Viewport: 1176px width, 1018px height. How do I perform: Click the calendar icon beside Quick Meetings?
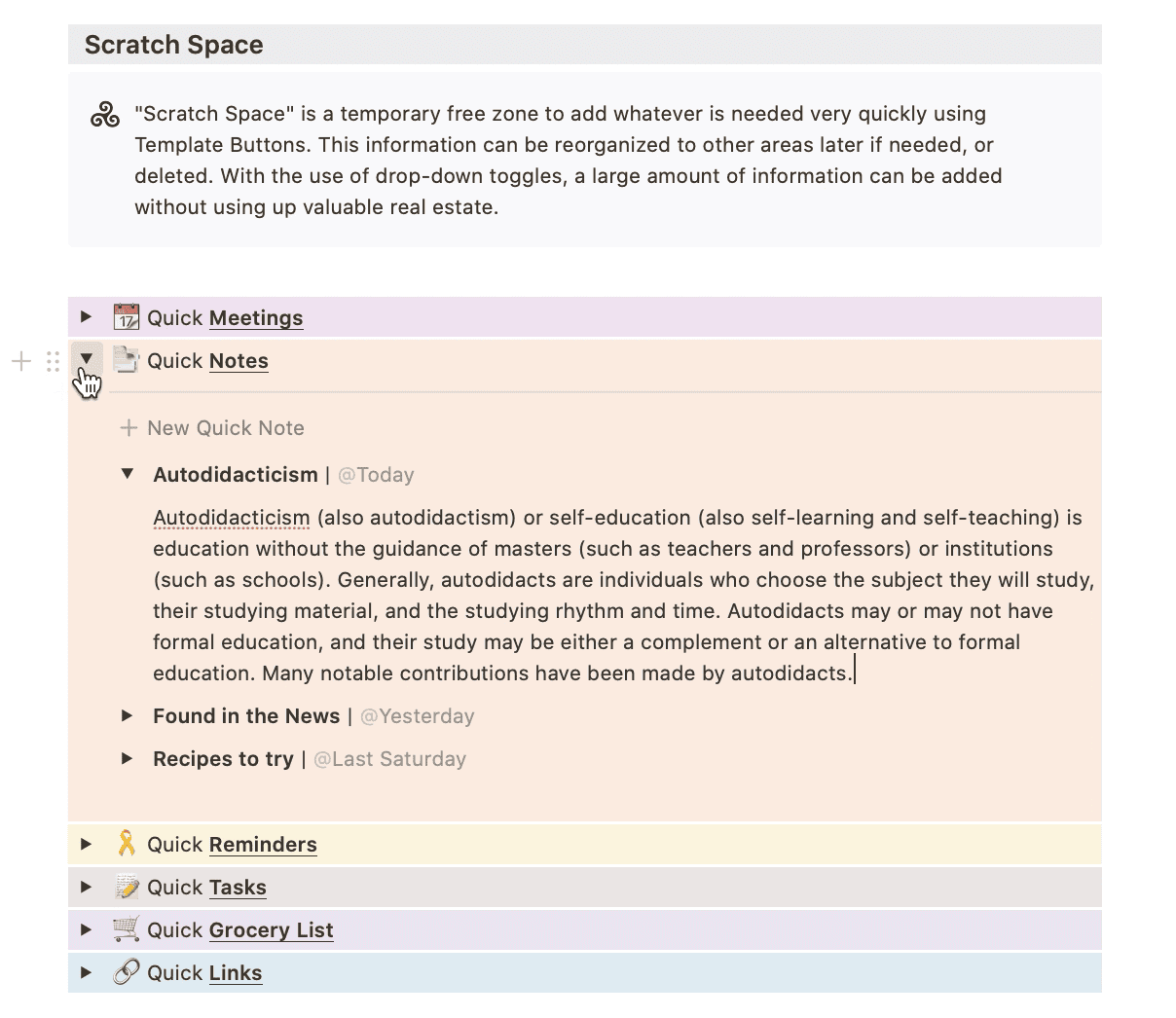pos(126,316)
